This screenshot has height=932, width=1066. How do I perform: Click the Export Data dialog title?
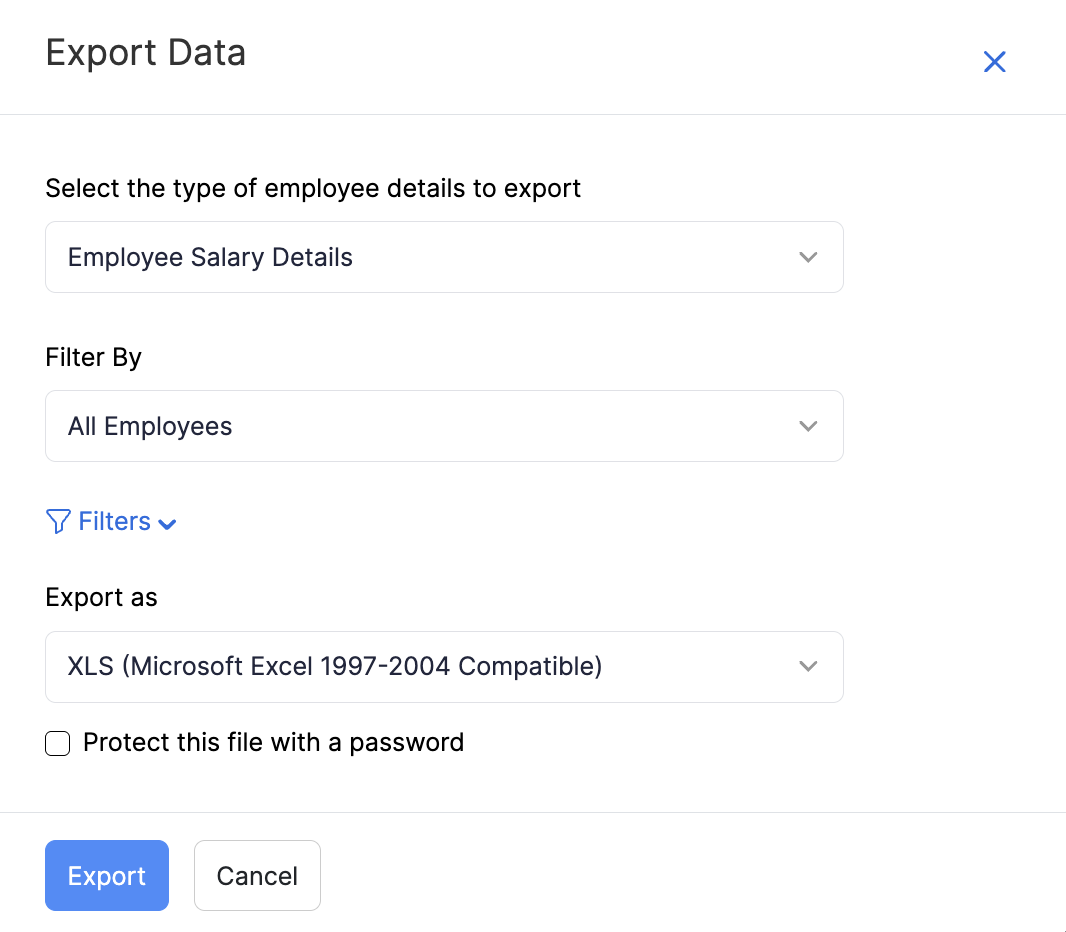[x=146, y=53]
